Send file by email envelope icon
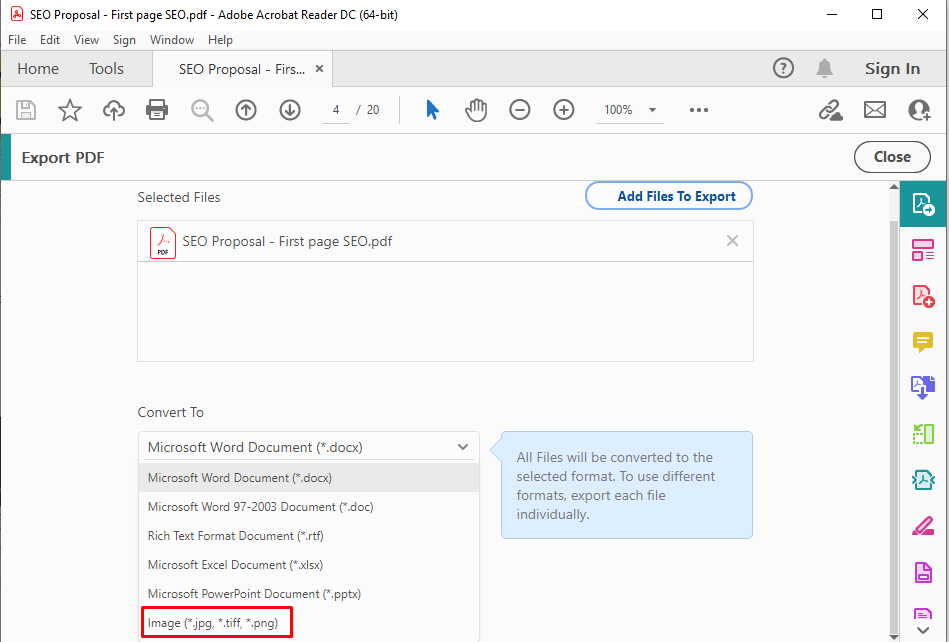This screenshot has width=949, height=642. (875, 110)
